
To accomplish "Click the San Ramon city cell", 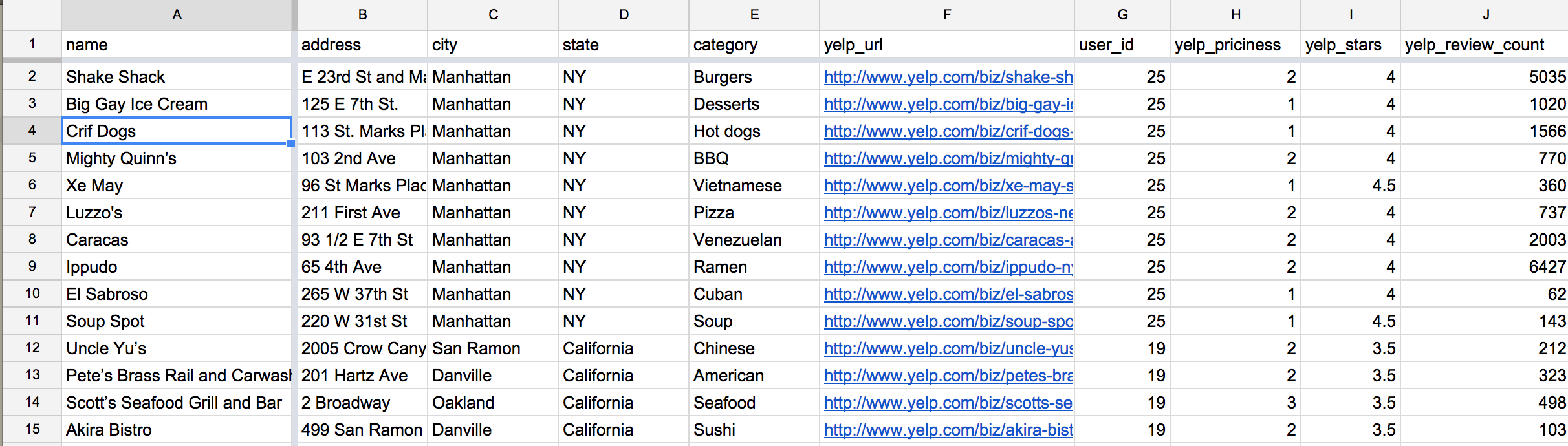I will (493, 348).
